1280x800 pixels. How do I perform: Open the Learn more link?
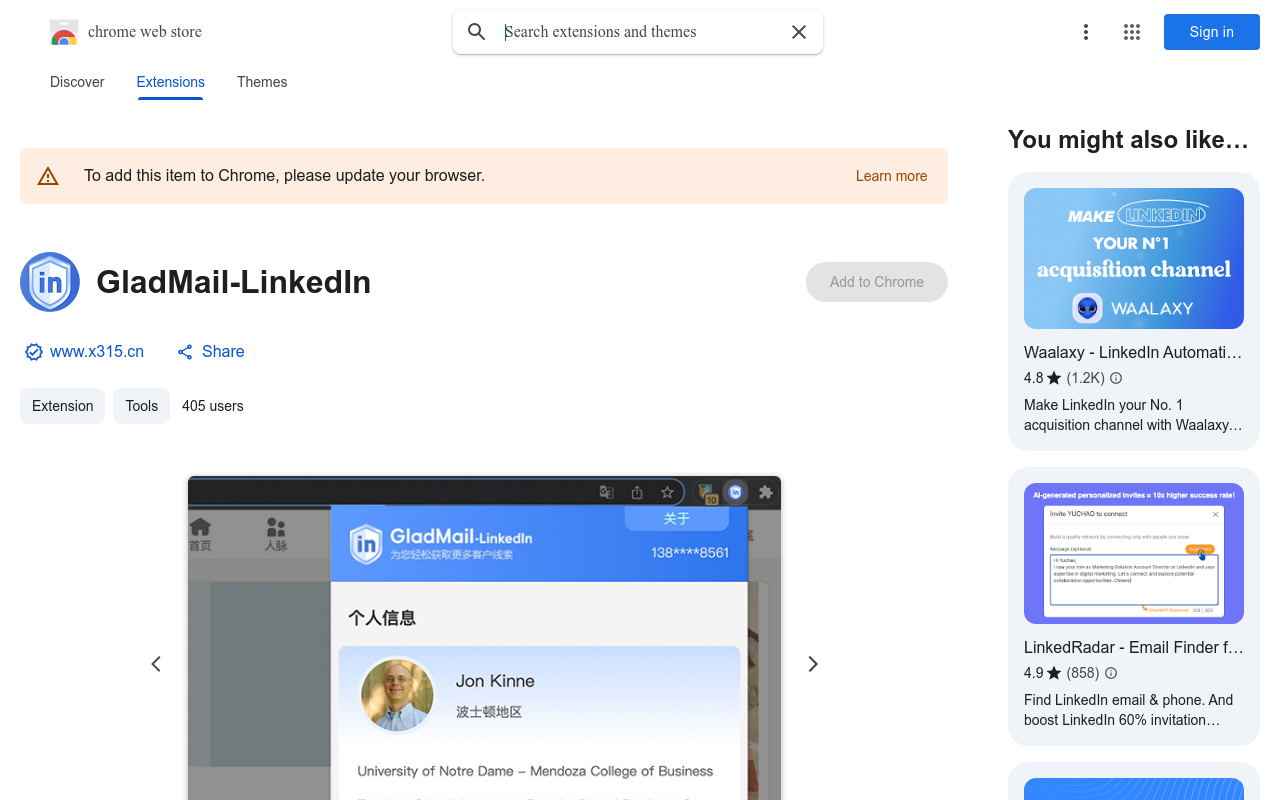point(891,176)
